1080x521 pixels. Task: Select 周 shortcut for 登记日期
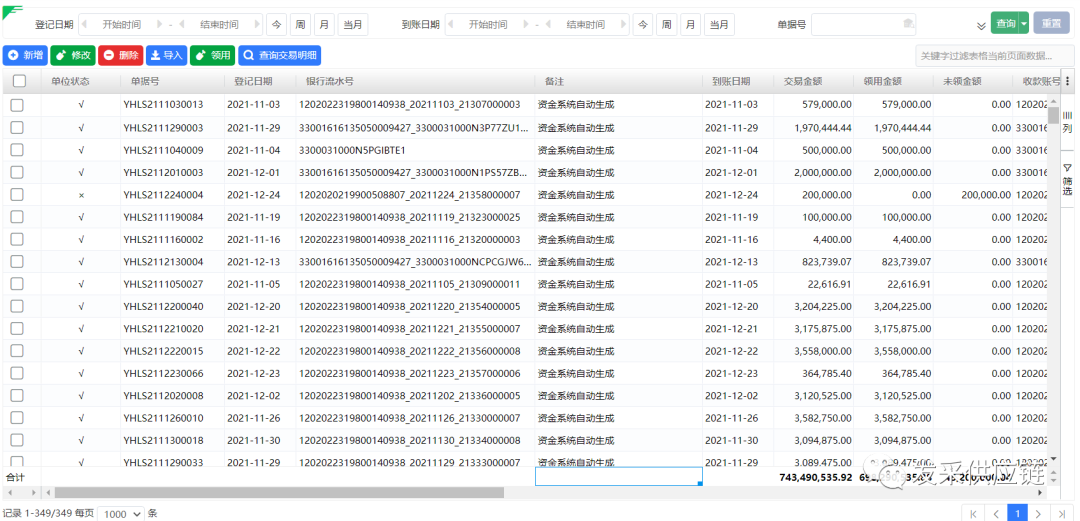[x=300, y=24]
